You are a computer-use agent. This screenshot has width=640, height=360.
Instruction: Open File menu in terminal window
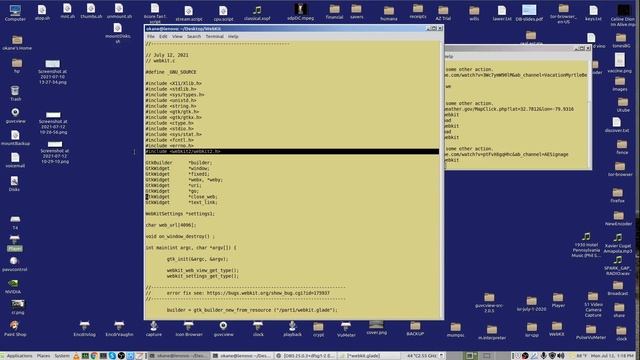coord(151,36)
